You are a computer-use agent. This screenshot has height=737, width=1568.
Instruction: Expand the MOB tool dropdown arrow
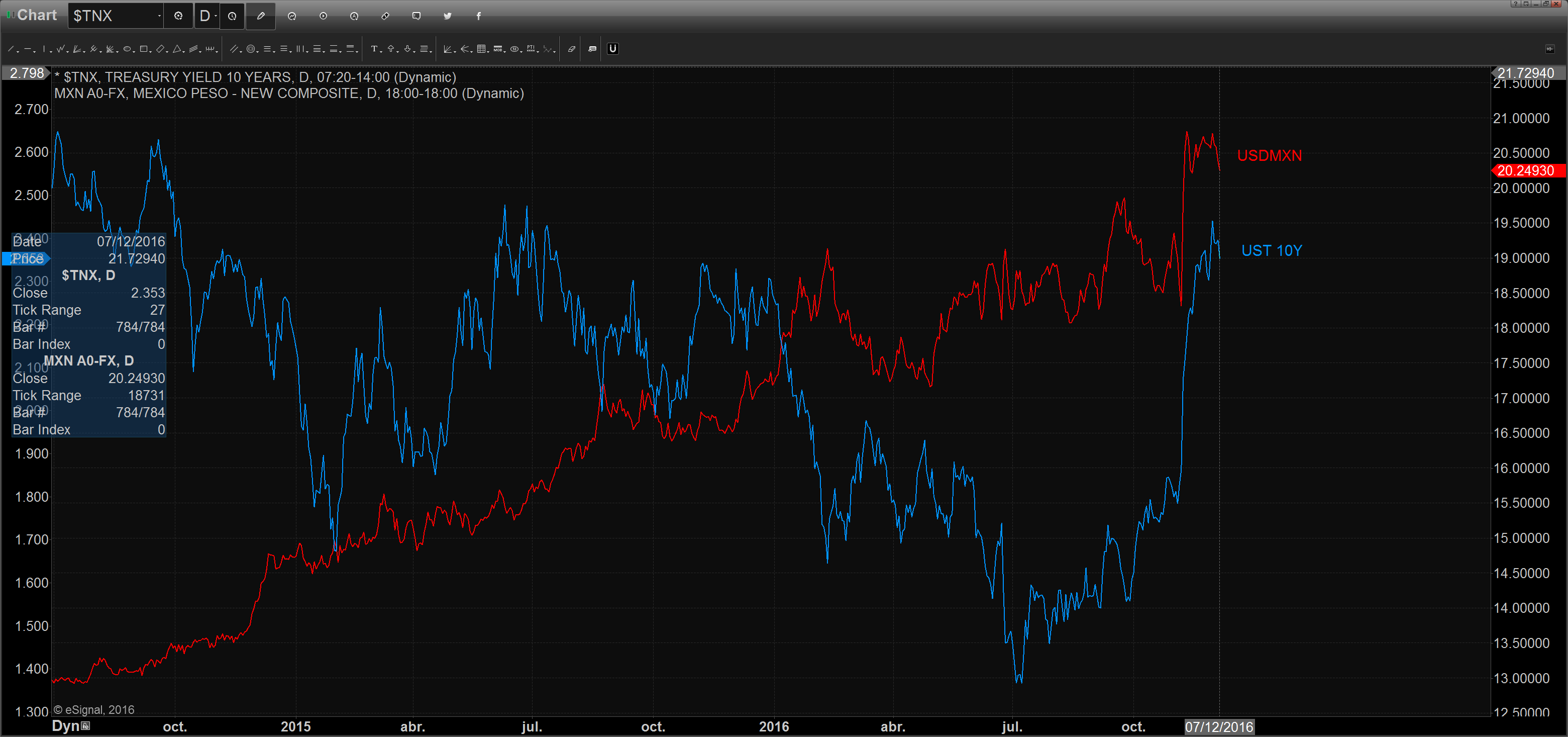[x=505, y=52]
